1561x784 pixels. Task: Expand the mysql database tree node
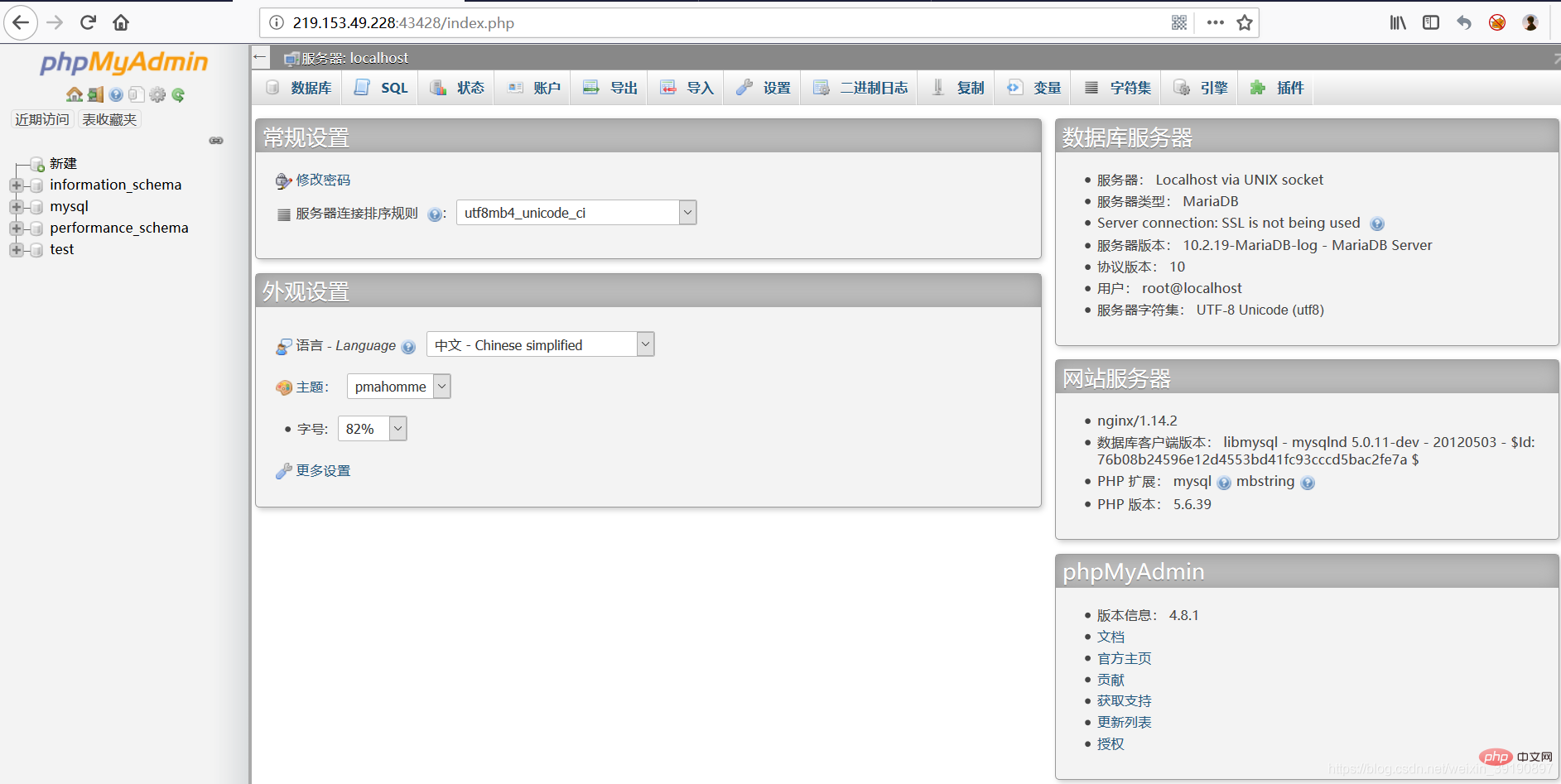point(16,207)
